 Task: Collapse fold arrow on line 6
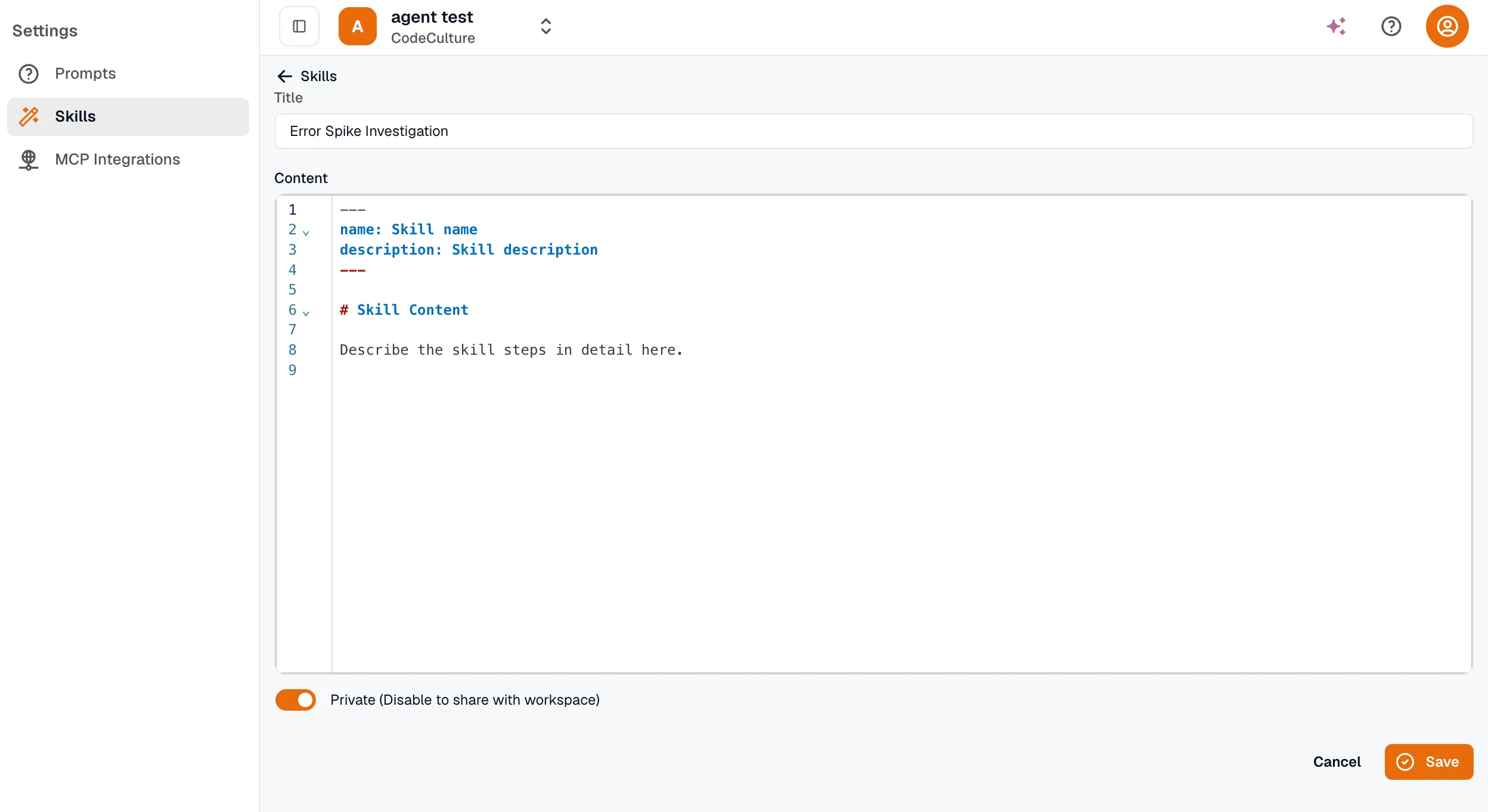pos(306,313)
